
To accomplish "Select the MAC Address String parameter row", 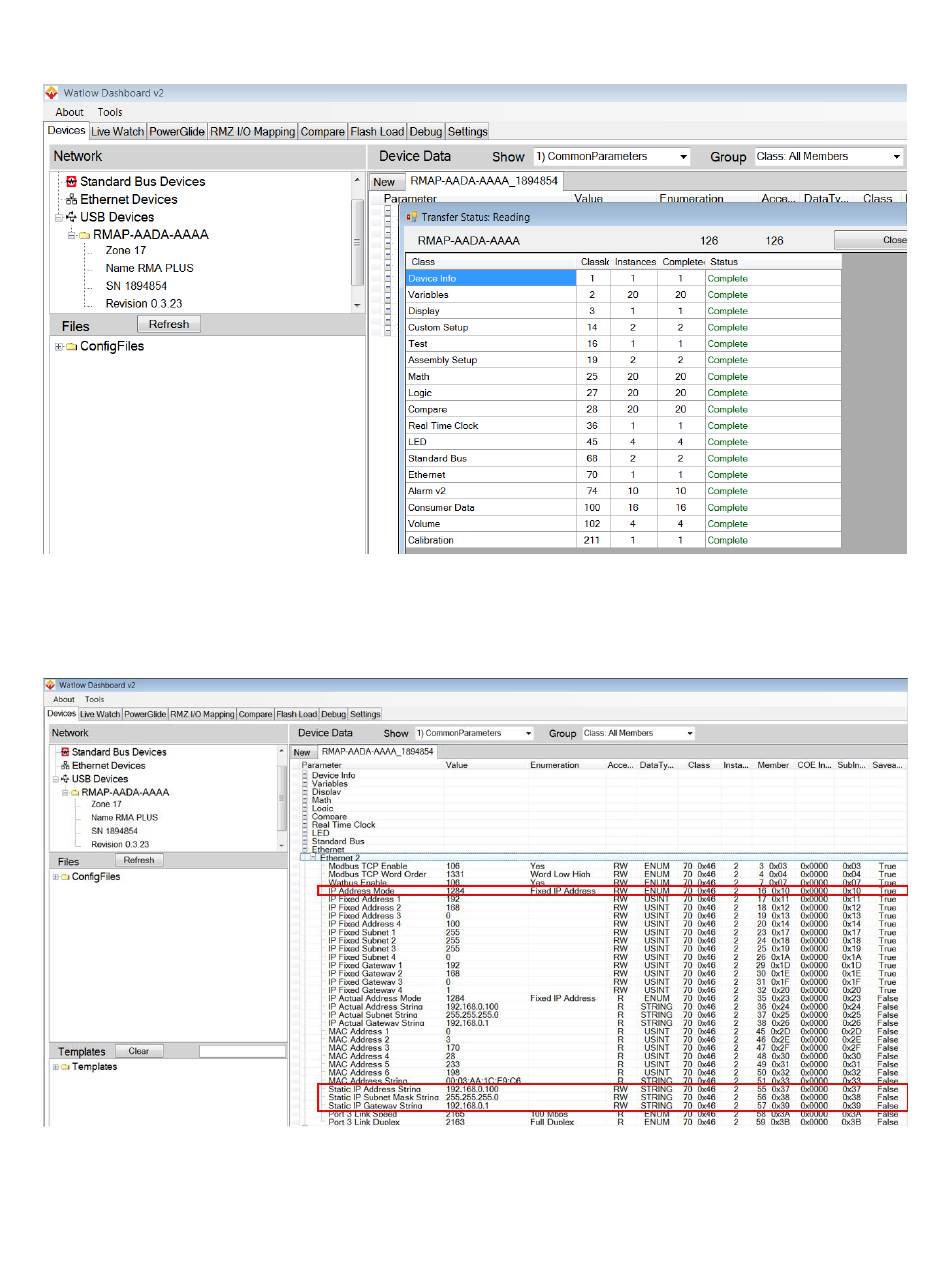I will (612, 1081).
